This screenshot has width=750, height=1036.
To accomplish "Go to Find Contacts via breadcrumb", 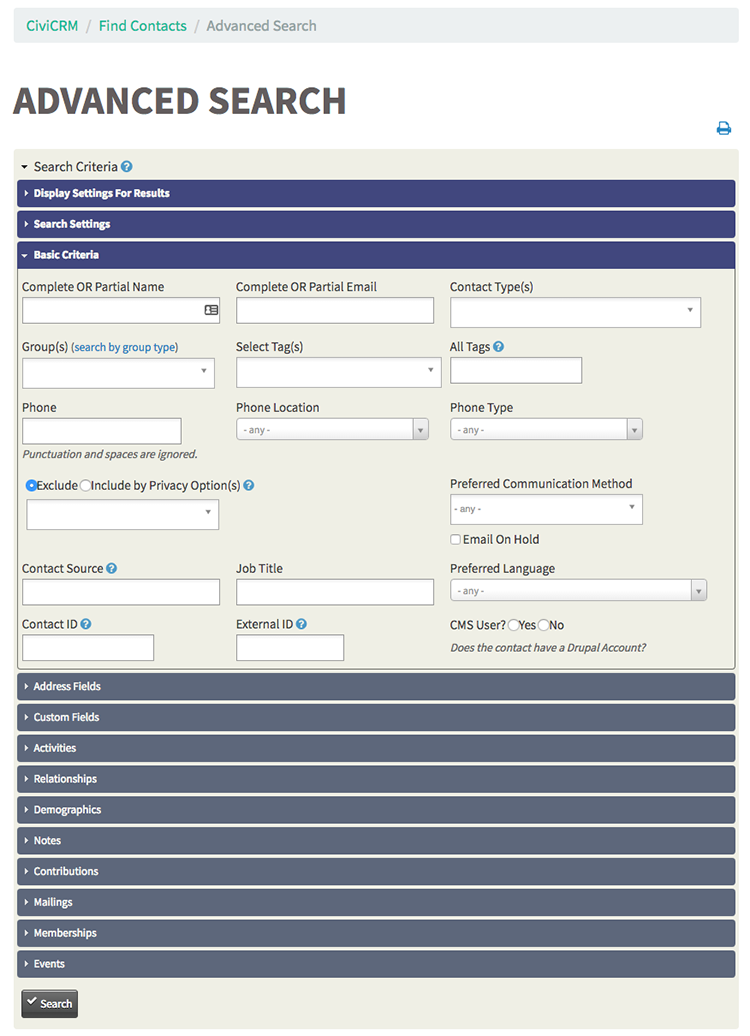I will coord(142,25).
